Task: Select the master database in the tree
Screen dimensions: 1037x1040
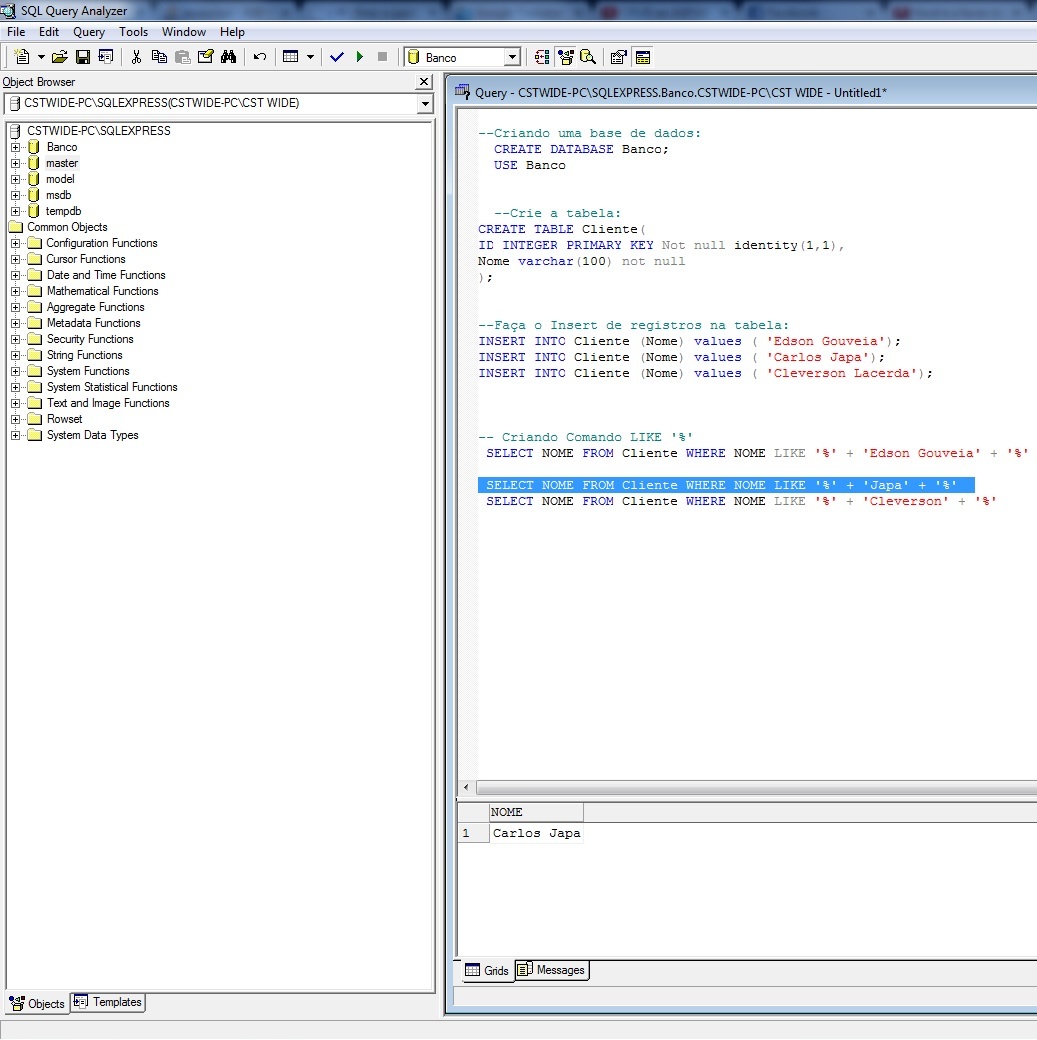Action: pos(62,163)
